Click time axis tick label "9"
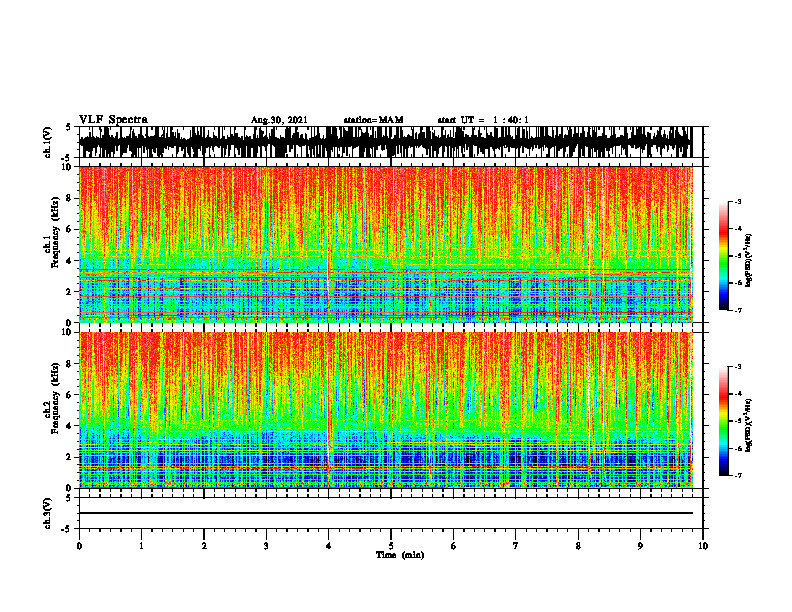 click(640, 546)
